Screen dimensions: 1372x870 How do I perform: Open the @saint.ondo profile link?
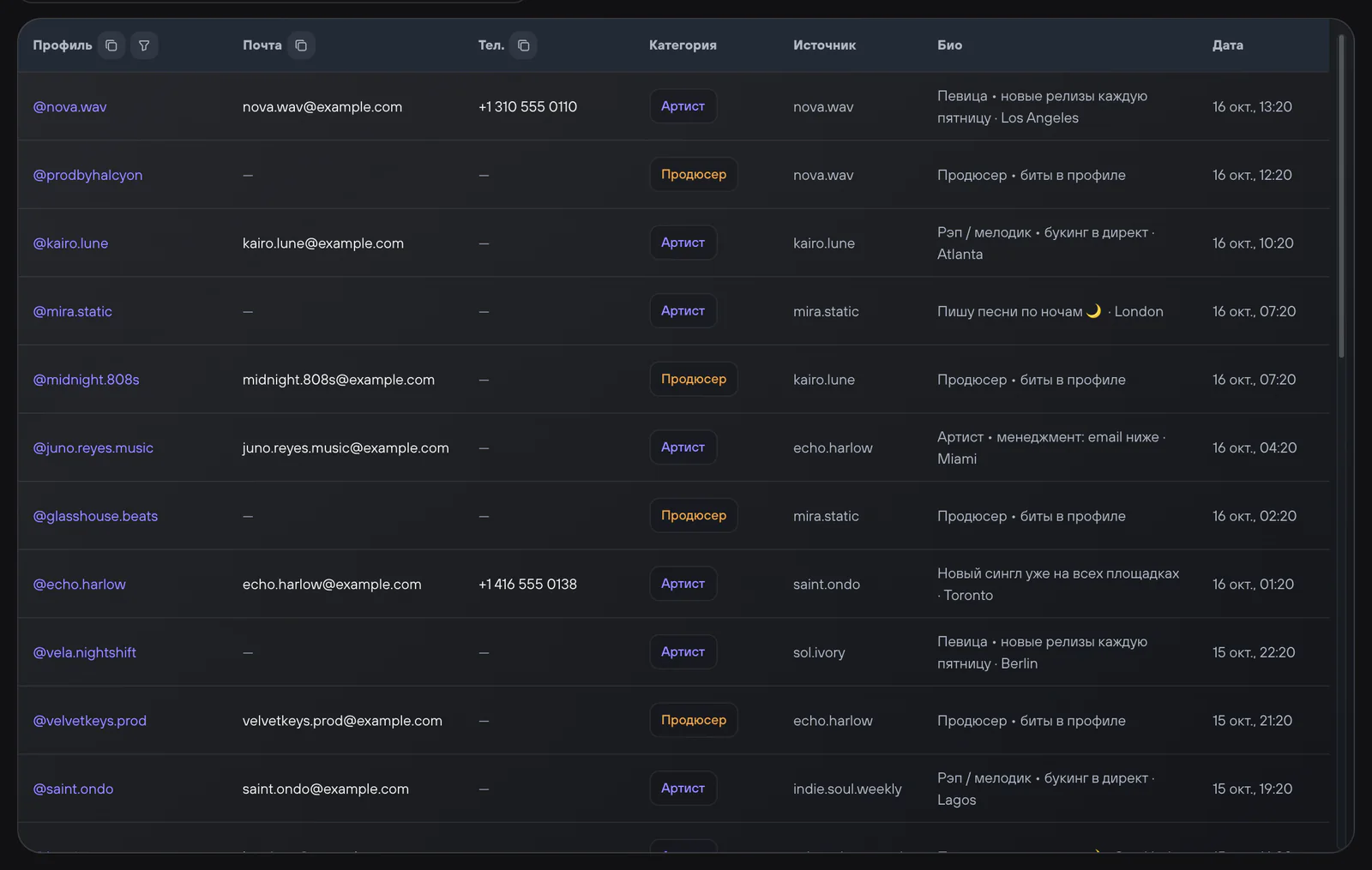click(73, 789)
